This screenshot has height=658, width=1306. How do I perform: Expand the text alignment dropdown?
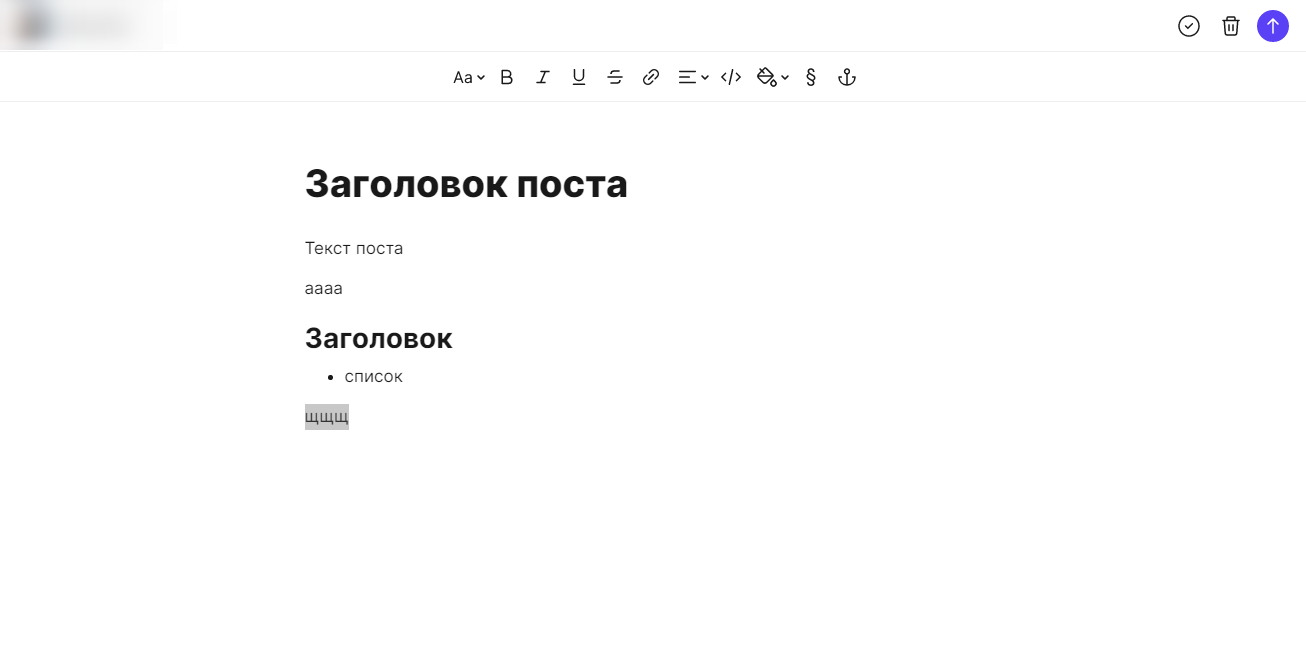694,77
